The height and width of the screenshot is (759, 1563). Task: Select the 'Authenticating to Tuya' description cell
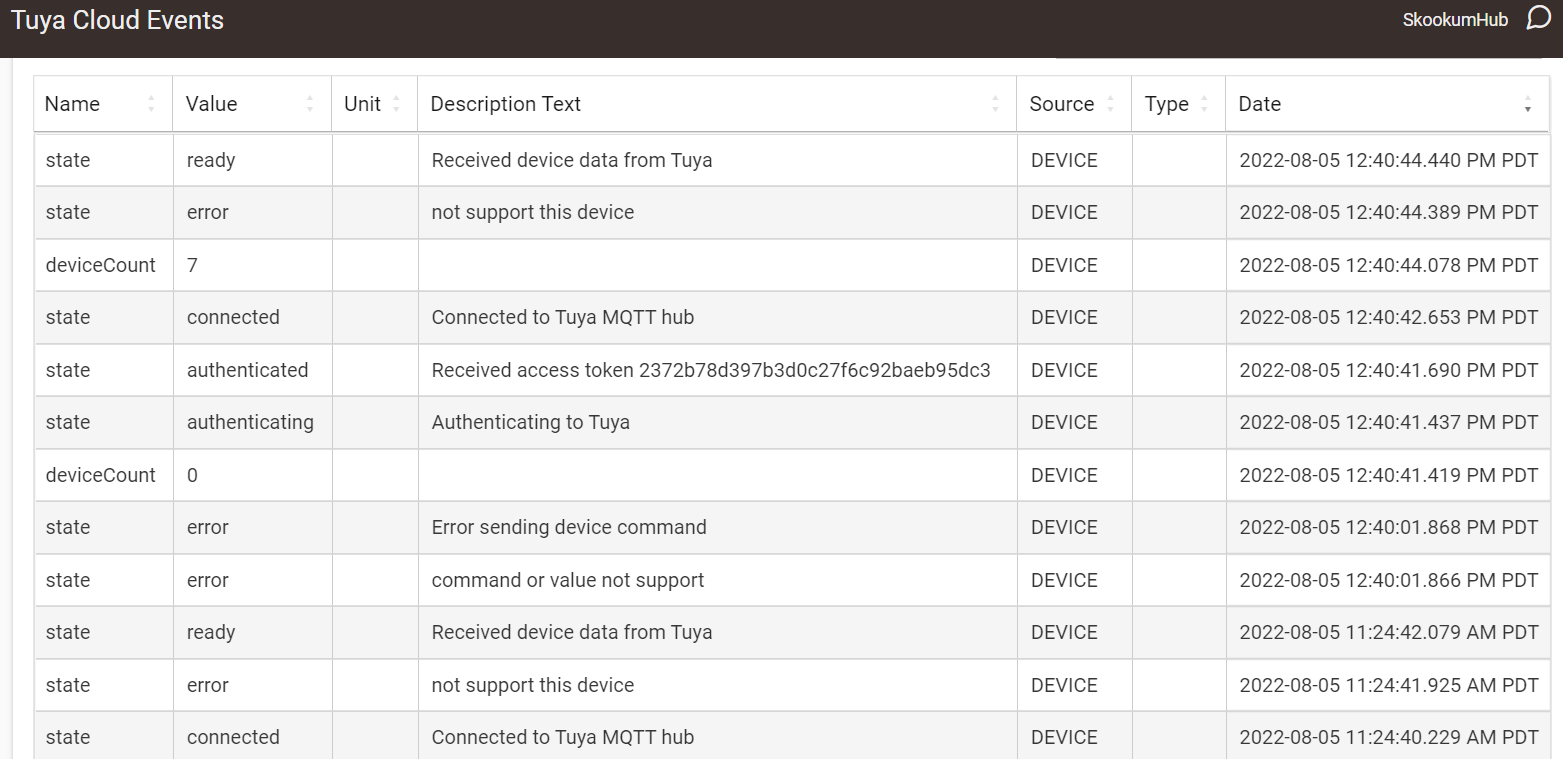[530, 422]
